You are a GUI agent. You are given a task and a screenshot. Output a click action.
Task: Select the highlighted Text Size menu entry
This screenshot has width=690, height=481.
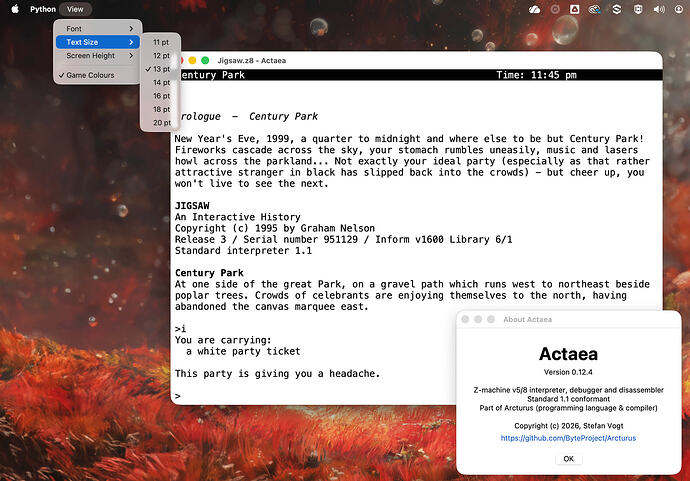98,42
